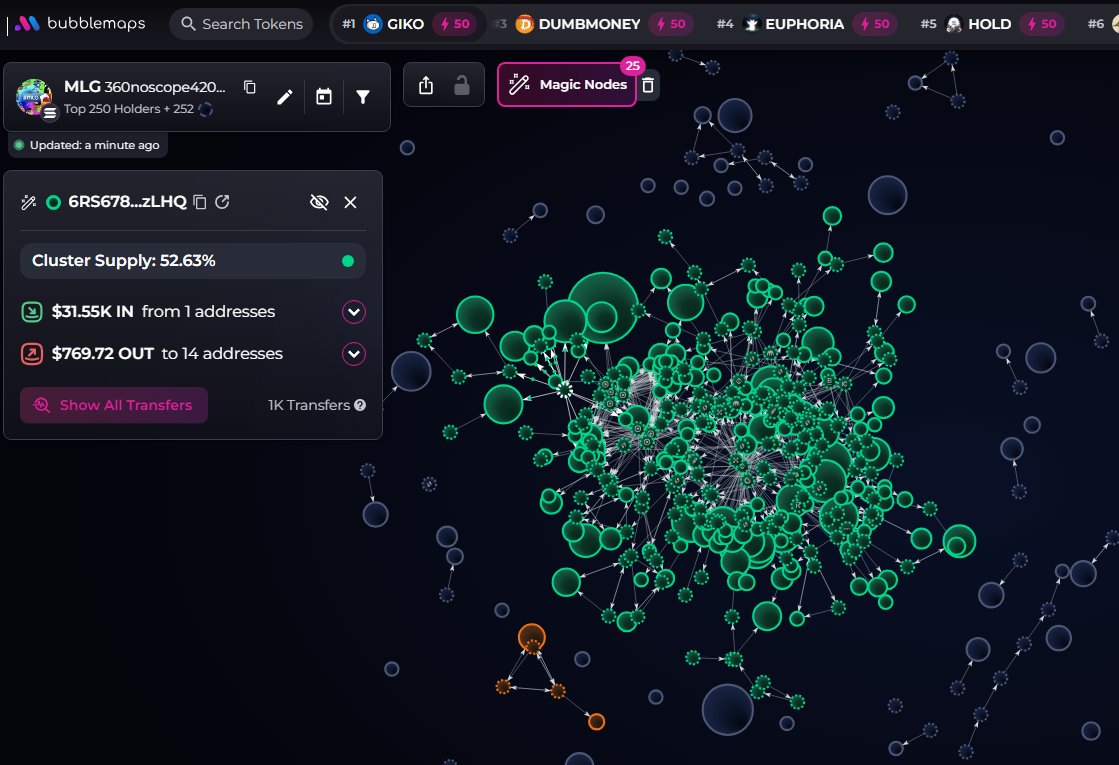This screenshot has height=765, width=1119.
Task: Copy the 6RS678...zLHQ wallet address
Action: click(200, 202)
